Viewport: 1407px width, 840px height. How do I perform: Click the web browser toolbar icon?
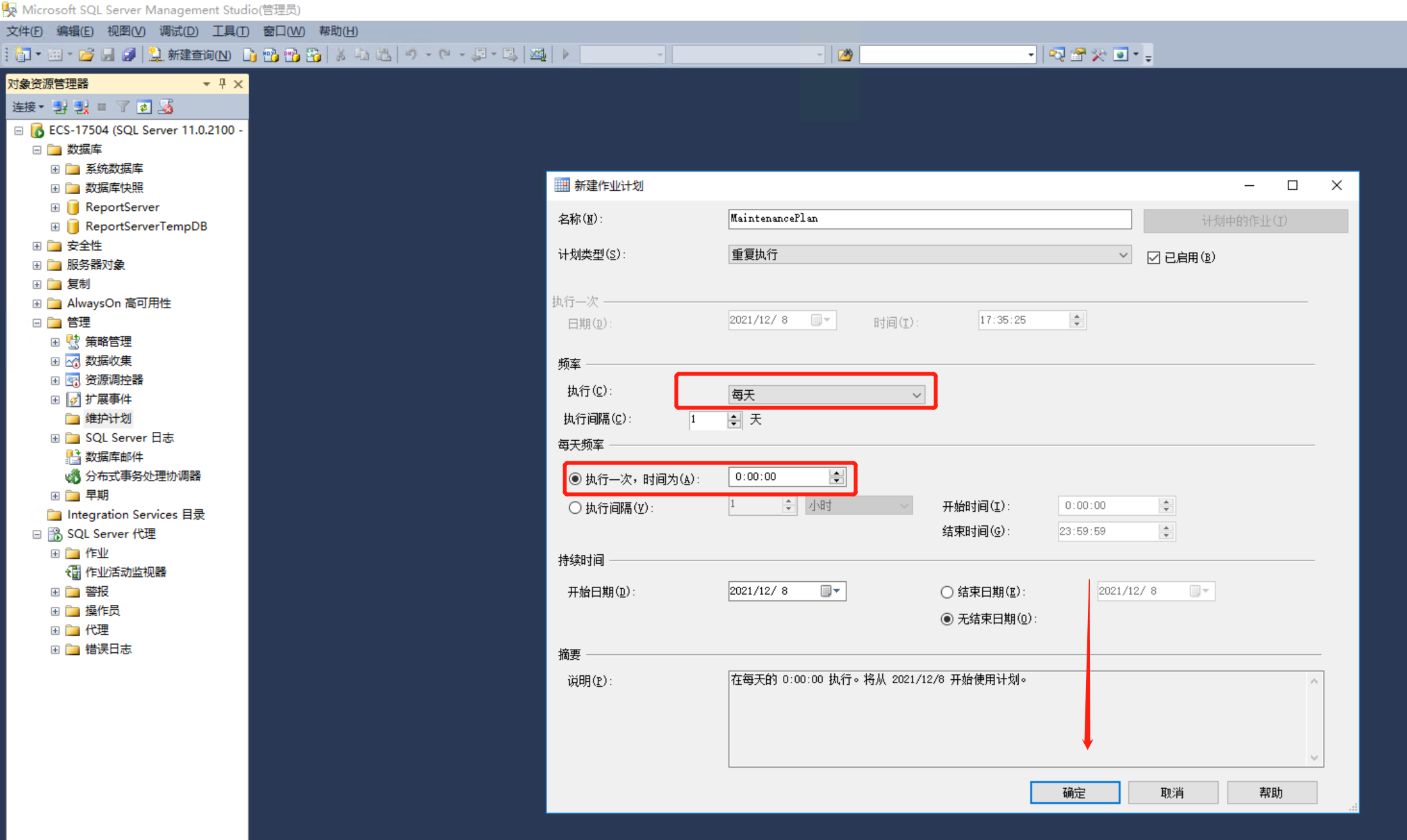1120,54
